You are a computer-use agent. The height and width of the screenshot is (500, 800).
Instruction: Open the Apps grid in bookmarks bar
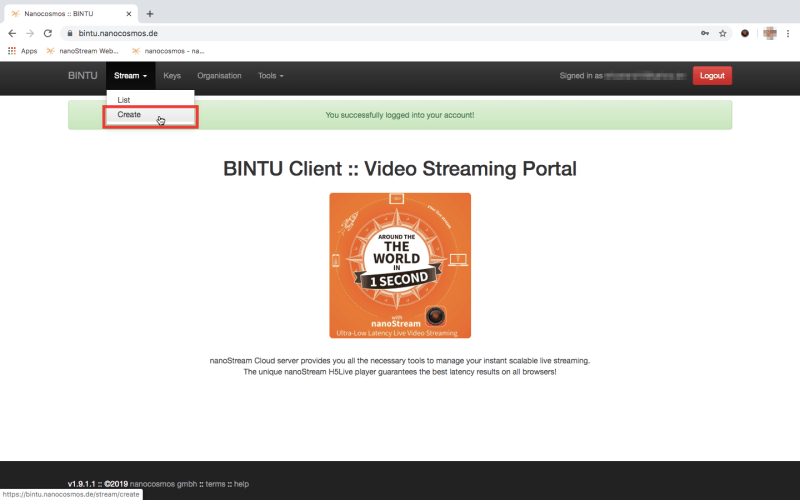tap(22, 51)
